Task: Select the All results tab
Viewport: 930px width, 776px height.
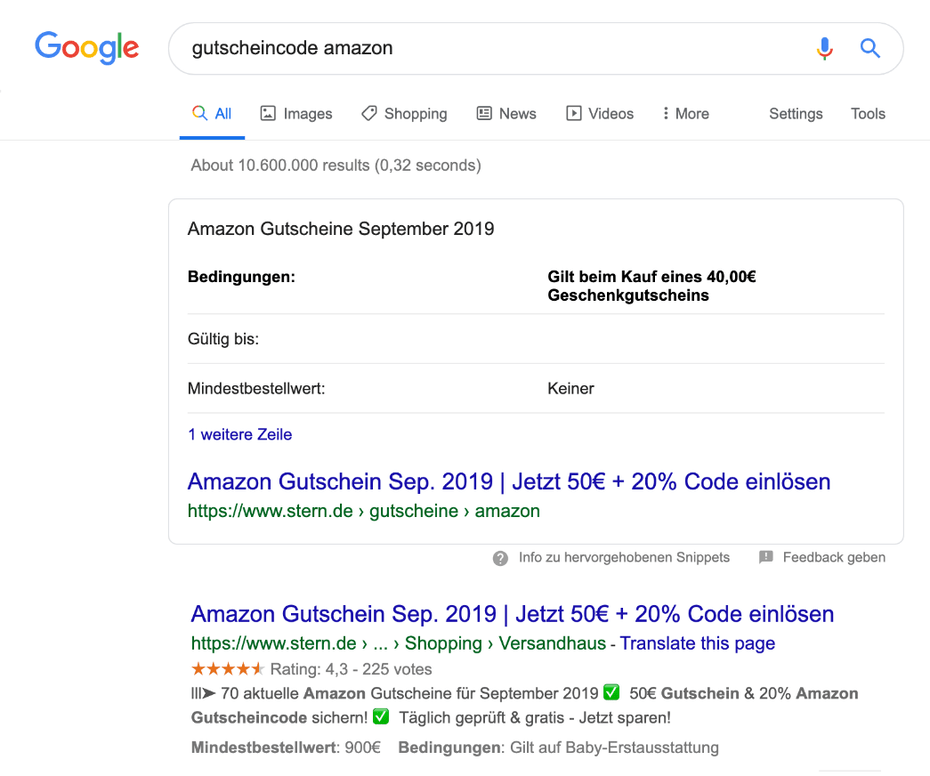Action: pyautogui.click(x=212, y=114)
